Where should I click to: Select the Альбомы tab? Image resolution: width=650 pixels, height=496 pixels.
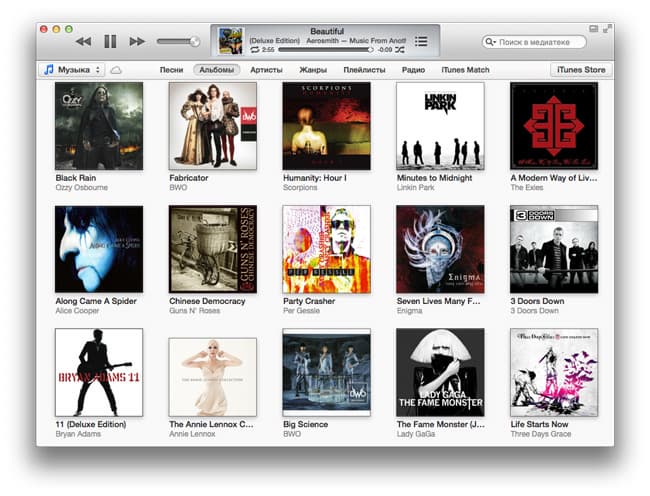(216, 70)
